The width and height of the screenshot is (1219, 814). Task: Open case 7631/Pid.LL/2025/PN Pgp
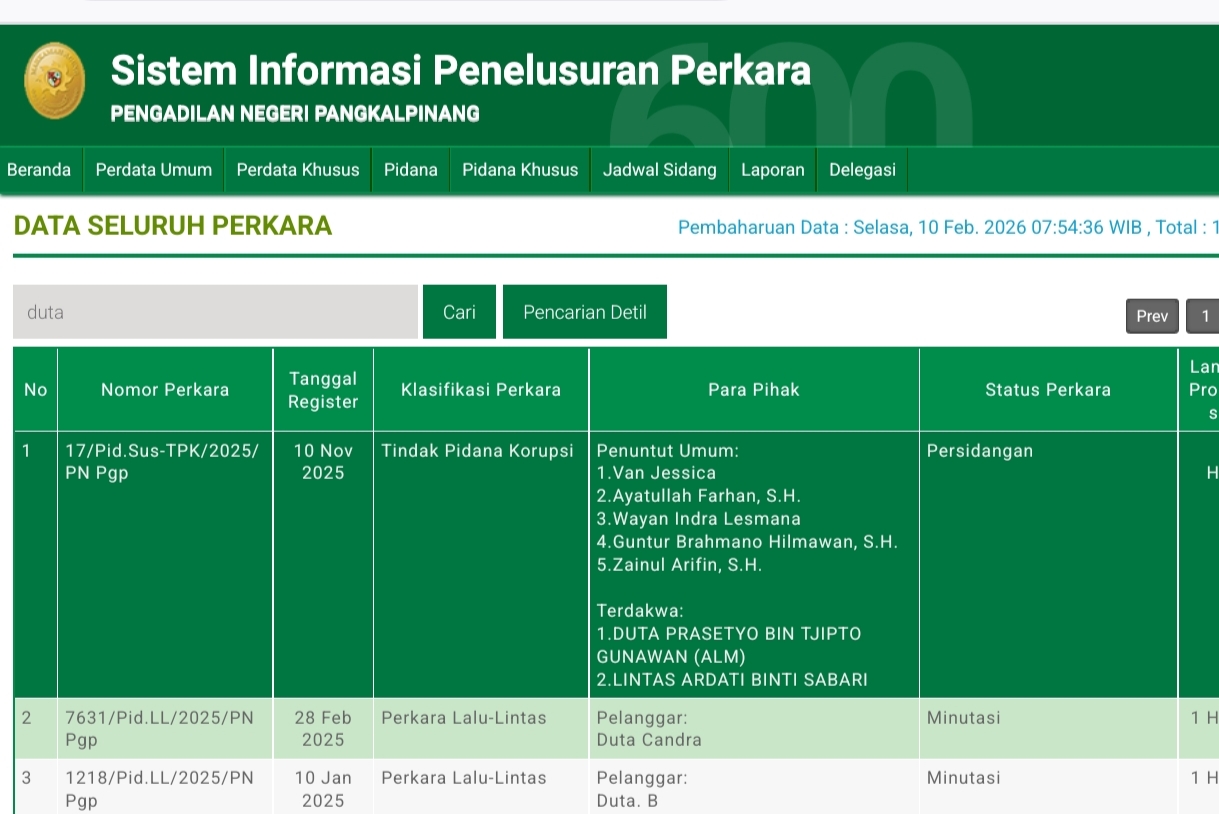[160, 728]
